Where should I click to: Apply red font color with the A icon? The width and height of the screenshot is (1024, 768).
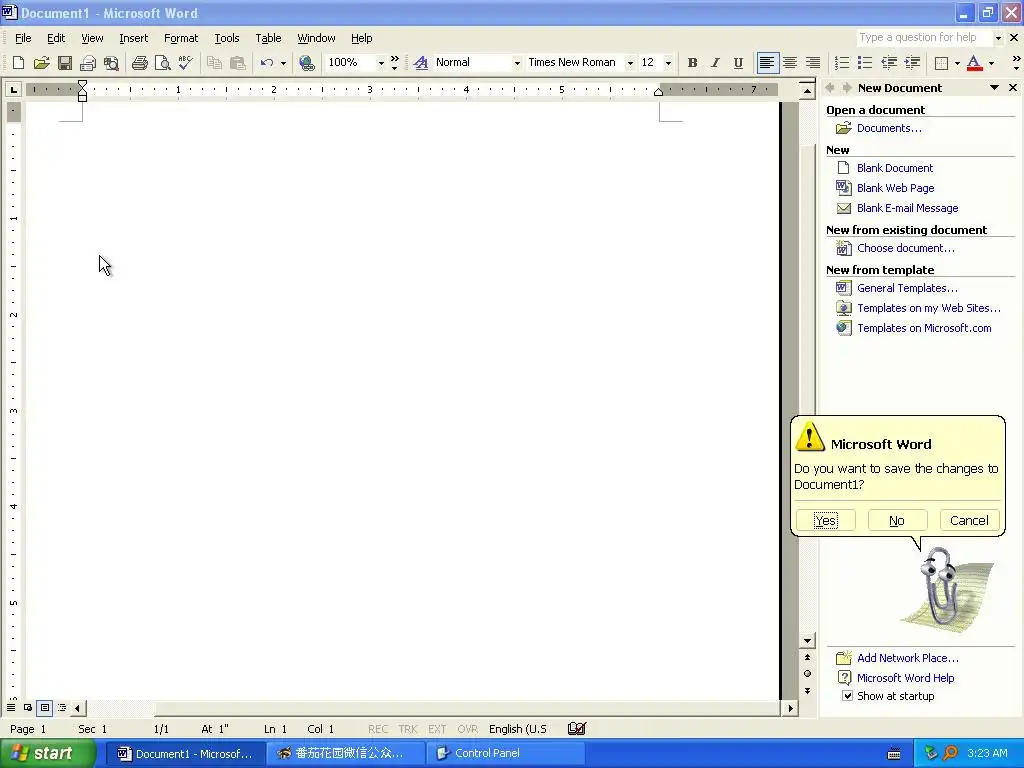pos(974,63)
